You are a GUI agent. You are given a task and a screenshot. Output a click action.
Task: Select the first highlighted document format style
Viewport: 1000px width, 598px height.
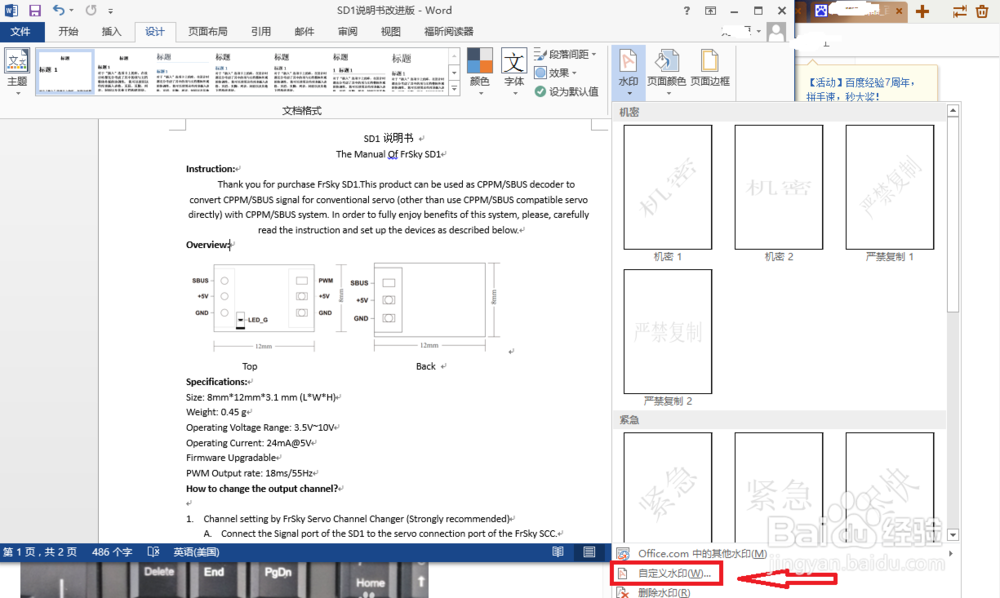[x=65, y=71]
